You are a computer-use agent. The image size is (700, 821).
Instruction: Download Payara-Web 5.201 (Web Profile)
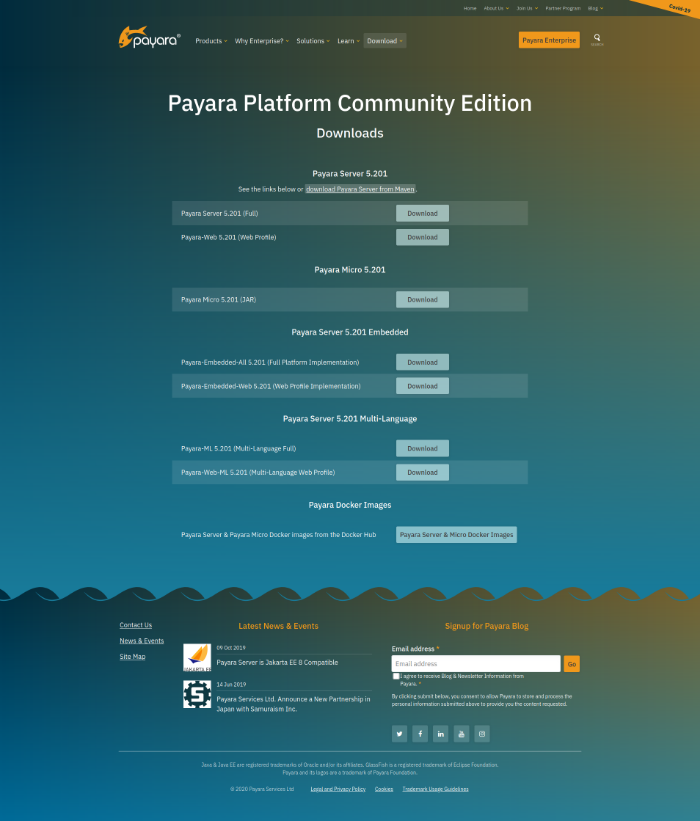click(422, 237)
